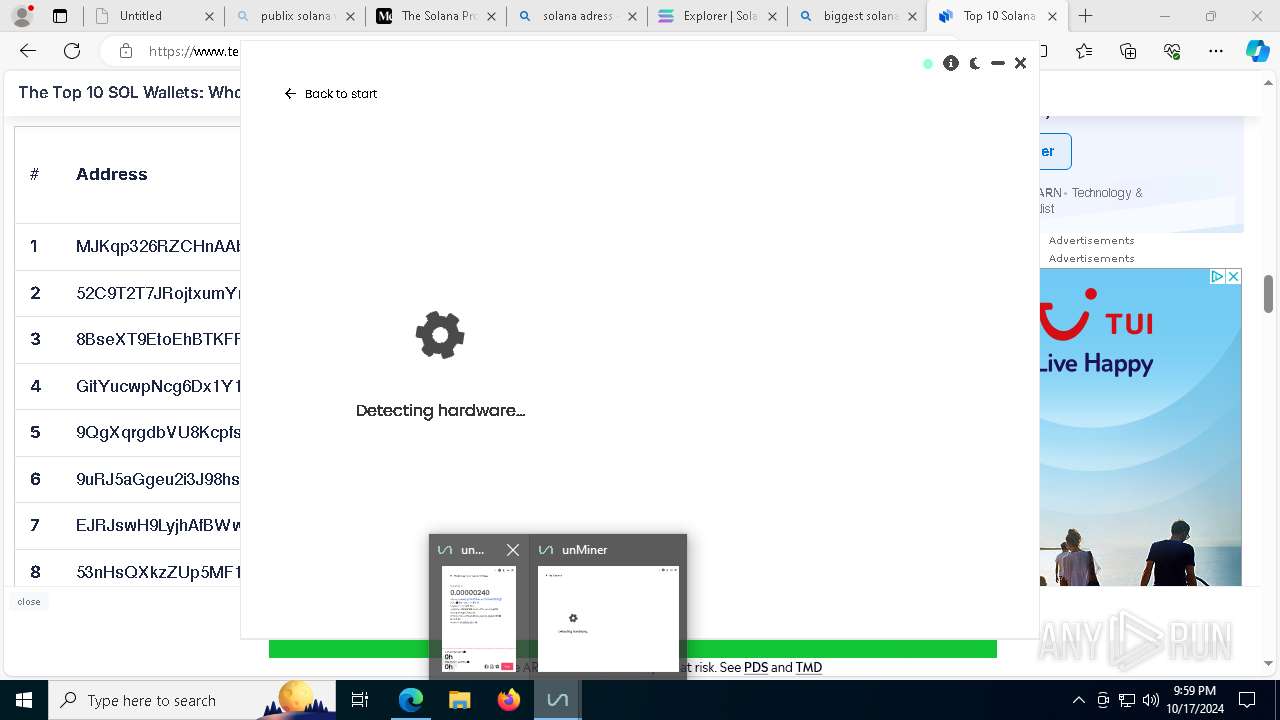Image resolution: width=1280 pixels, height=720 pixels.
Task: Click the hardware detection gear icon
Action: [x=440, y=335]
